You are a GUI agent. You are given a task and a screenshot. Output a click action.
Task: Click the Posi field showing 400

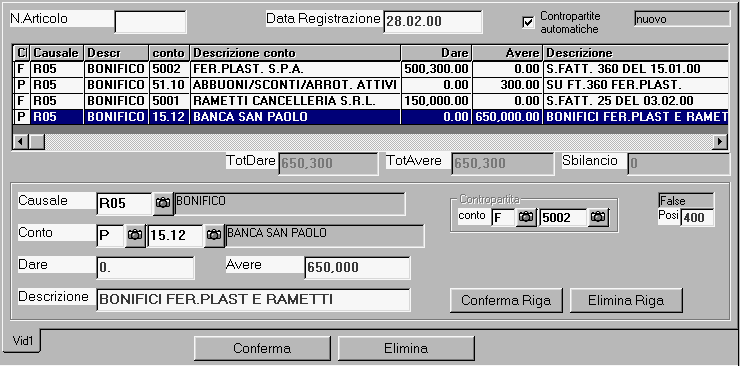(697, 217)
